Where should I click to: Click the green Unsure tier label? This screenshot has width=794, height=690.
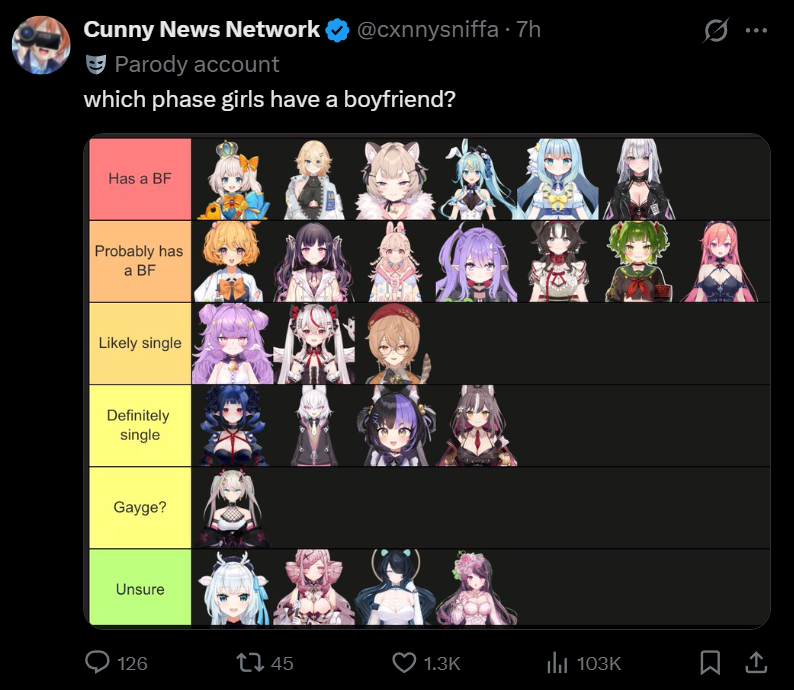click(140, 589)
